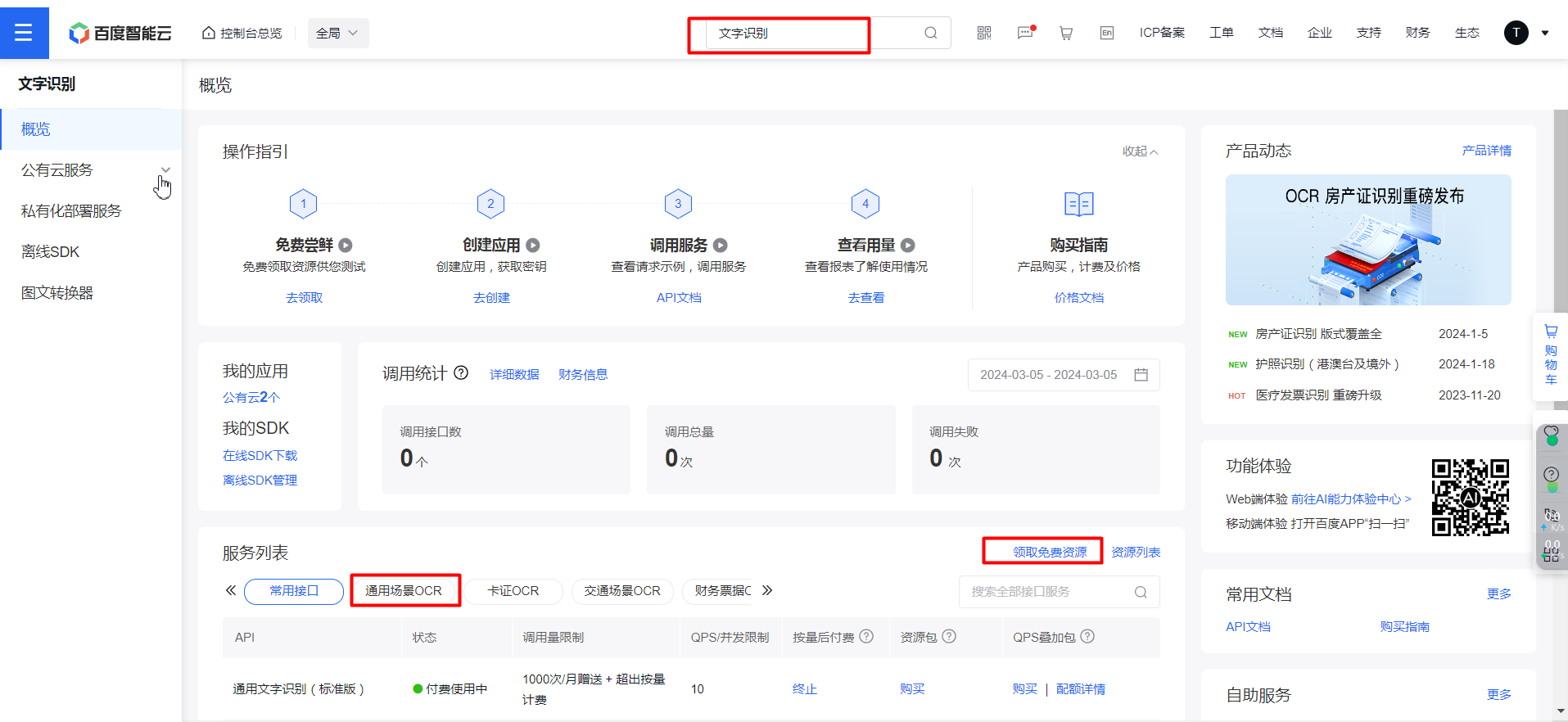This screenshot has height=722, width=1568.
Task: Open the 资源列表 link
Action: pyautogui.click(x=1136, y=553)
